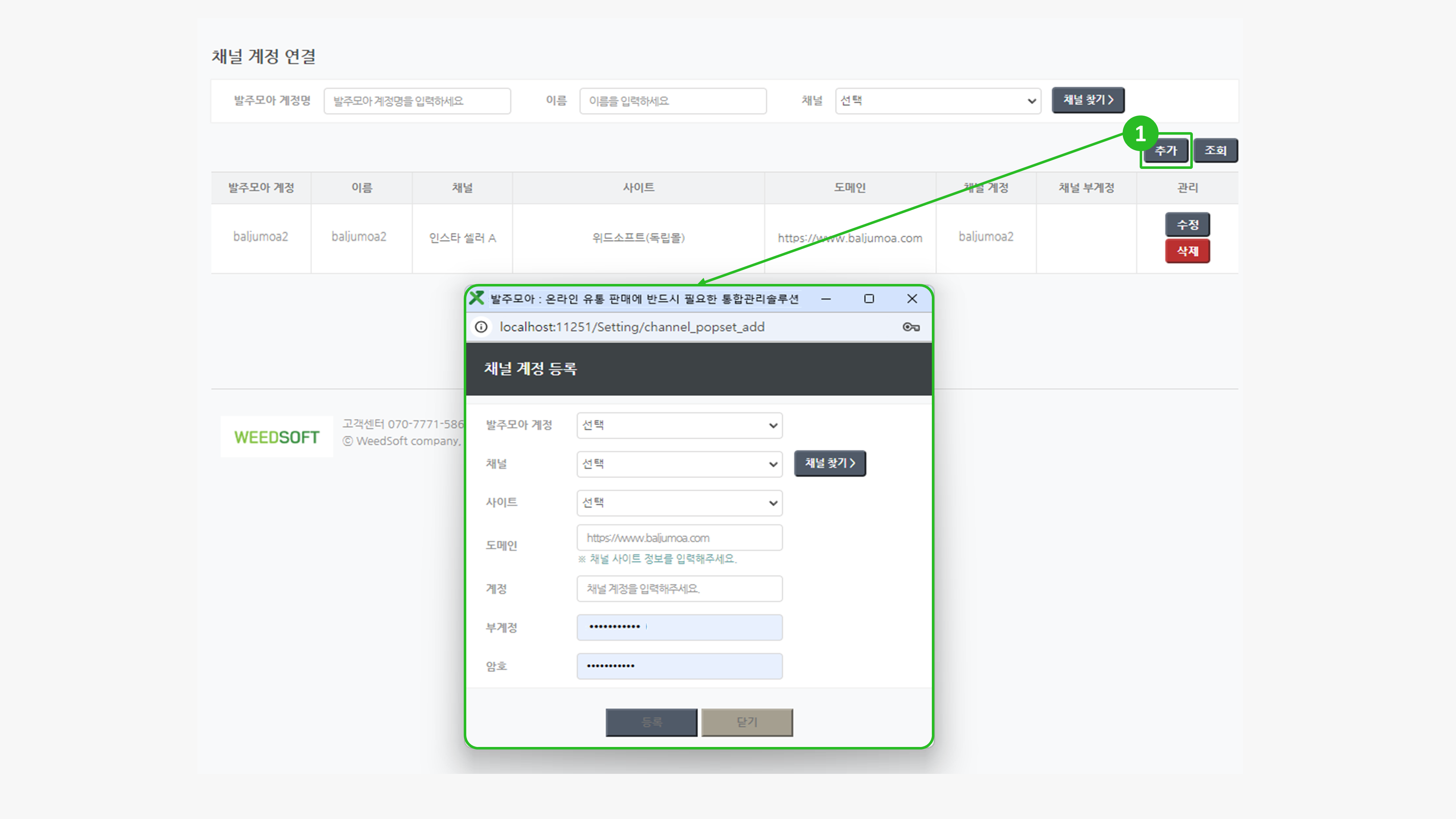
Task: Click the 발주모아 app logo in popup title
Action: tap(477, 298)
